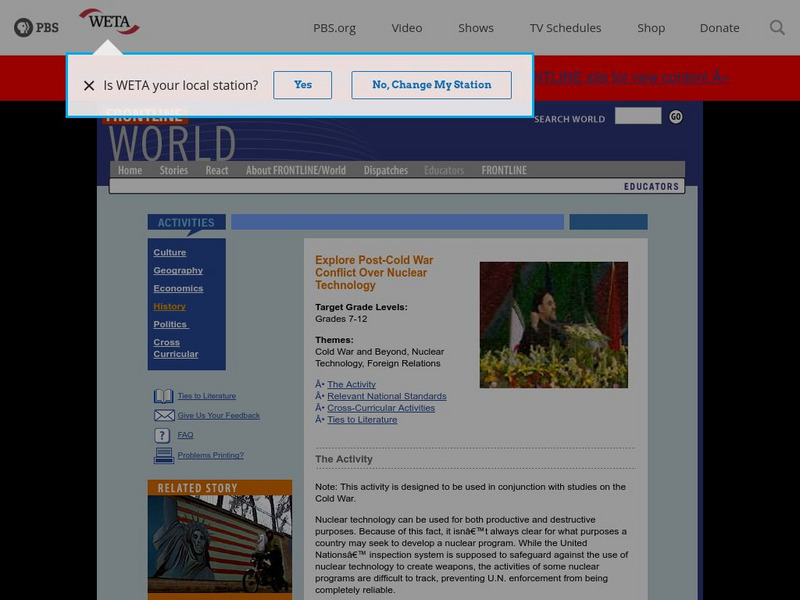Click the WETA station logo
This screenshot has width=800, height=600.
pos(109,21)
